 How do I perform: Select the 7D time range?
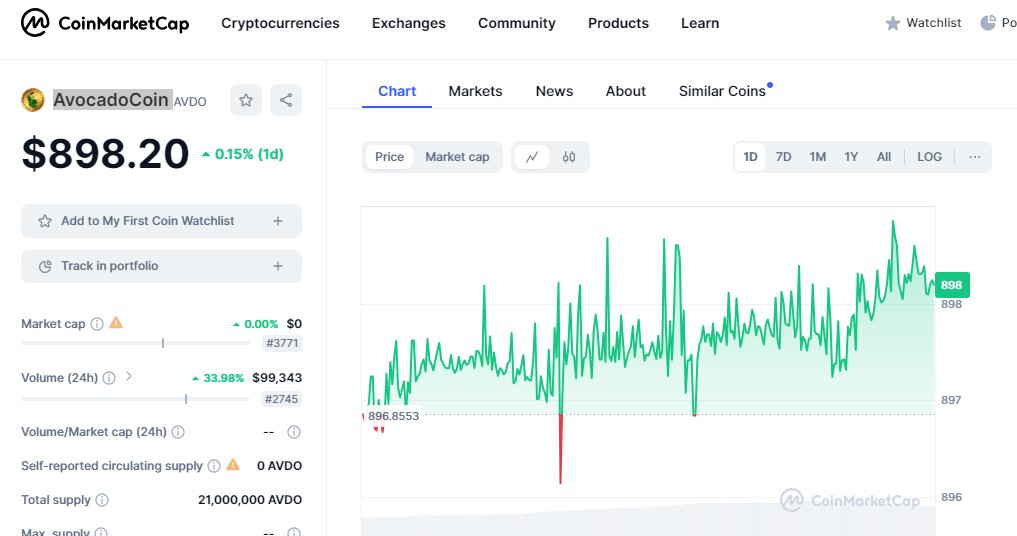point(784,157)
